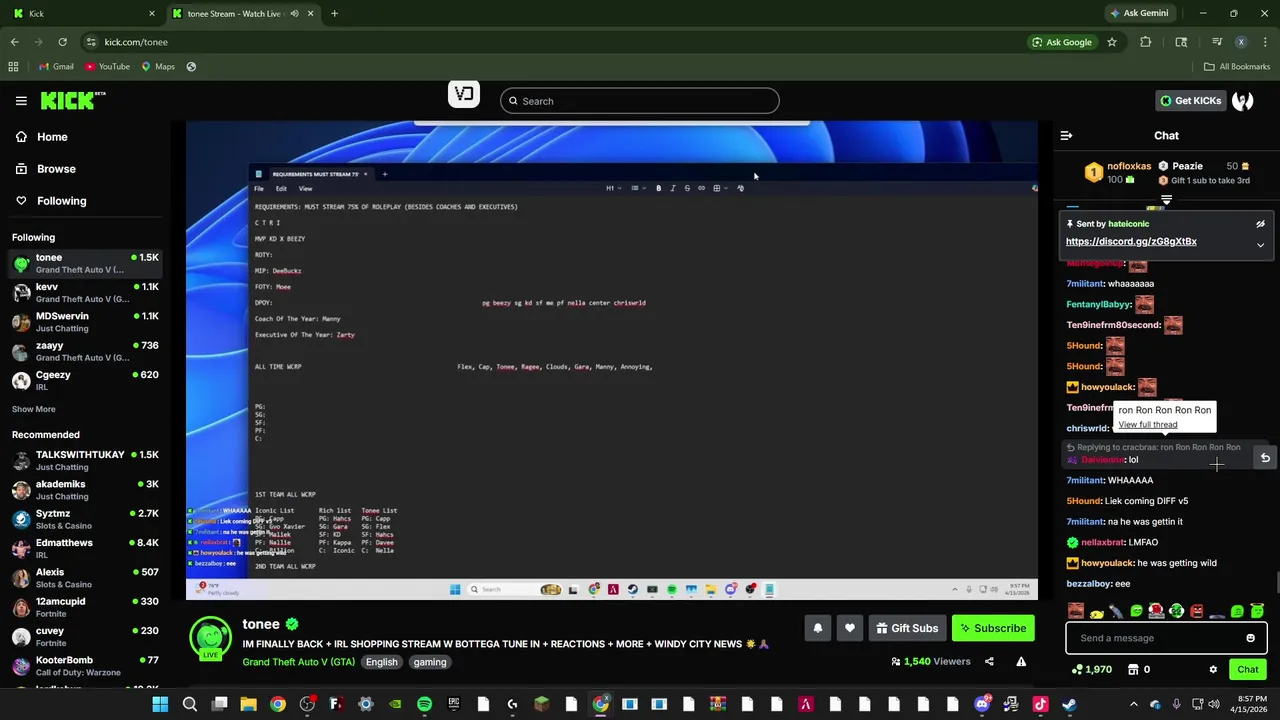1280x720 pixels.
Task: Click Grand Theft Auto V (GTA) category link
Action: tap(298, 662)
